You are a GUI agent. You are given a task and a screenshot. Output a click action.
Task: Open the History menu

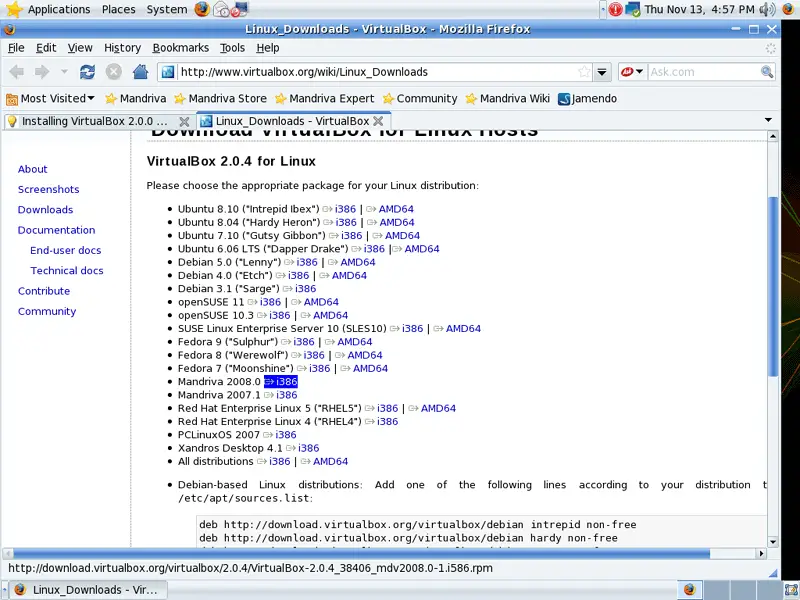[122, 48]
